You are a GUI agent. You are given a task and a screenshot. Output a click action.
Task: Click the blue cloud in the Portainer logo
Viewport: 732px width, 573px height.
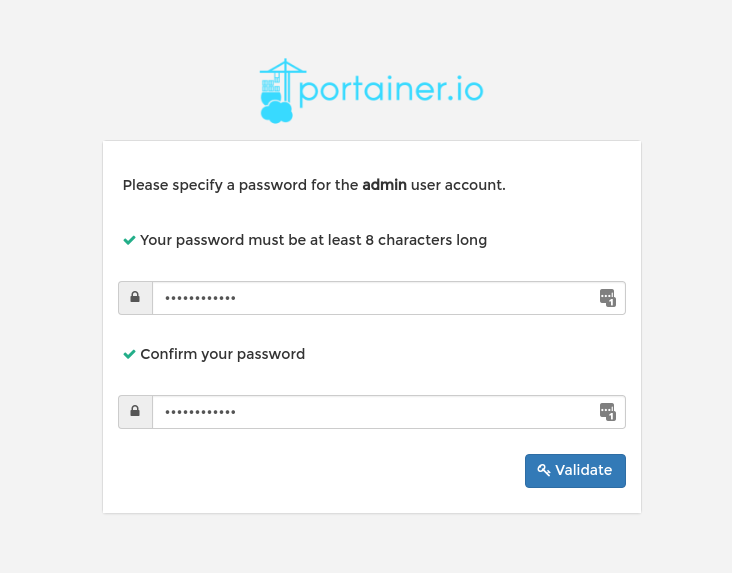pos(276,112)
